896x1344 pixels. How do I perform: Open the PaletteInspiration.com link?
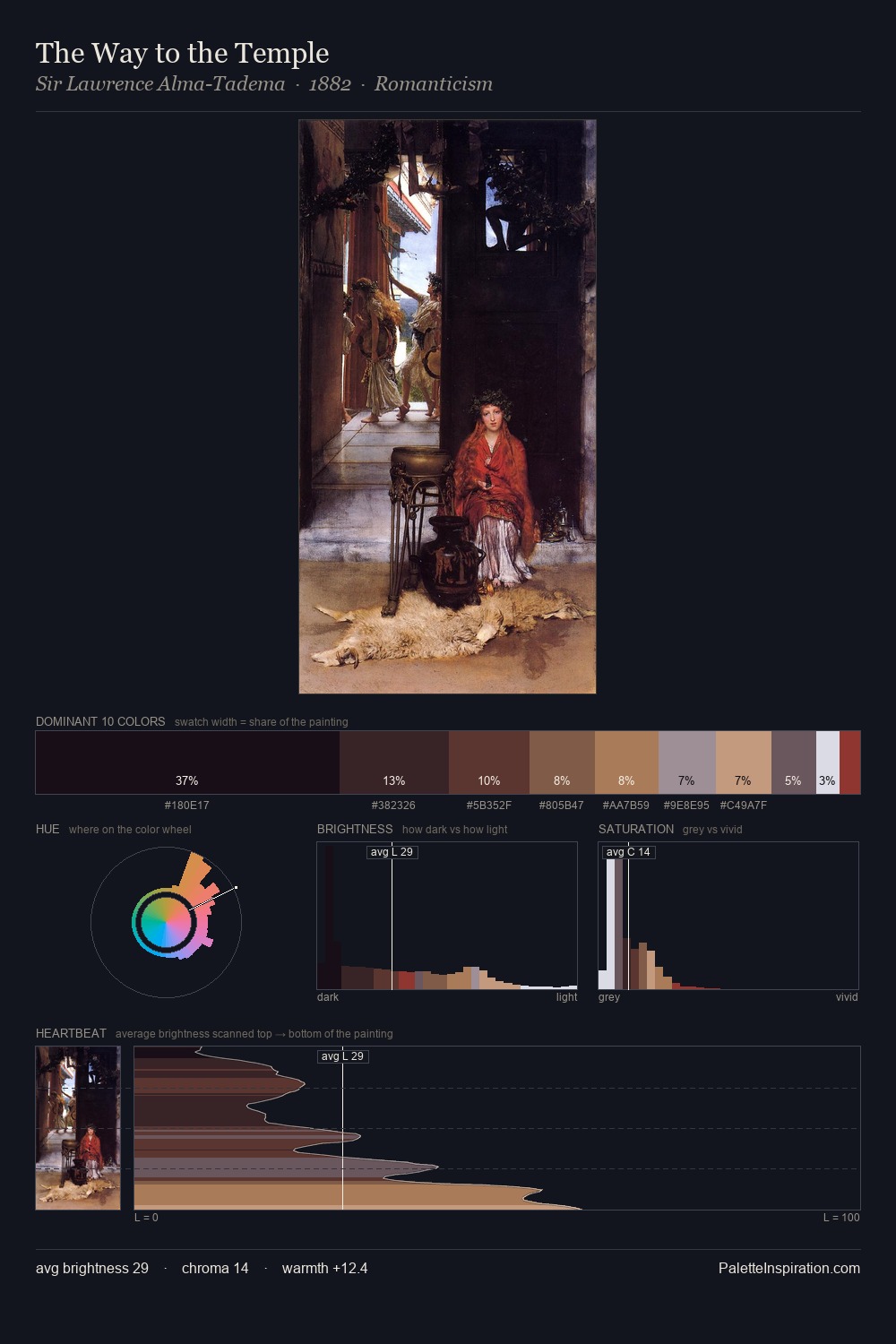tap(789, 1269)
